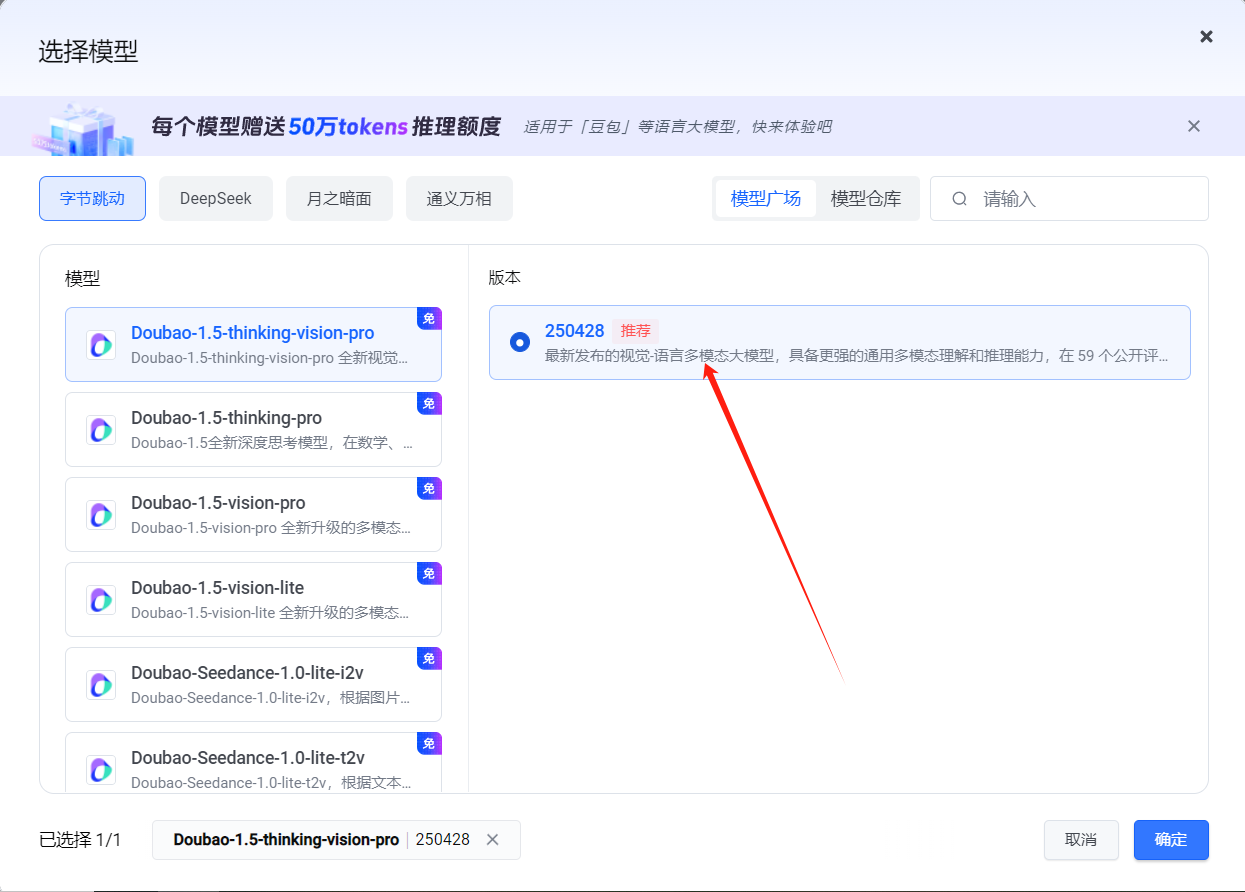Click the Doubao-1.5-thinking-pro logo icon
The width and height of the screenshot is (1245, 892).
point(101,430)
